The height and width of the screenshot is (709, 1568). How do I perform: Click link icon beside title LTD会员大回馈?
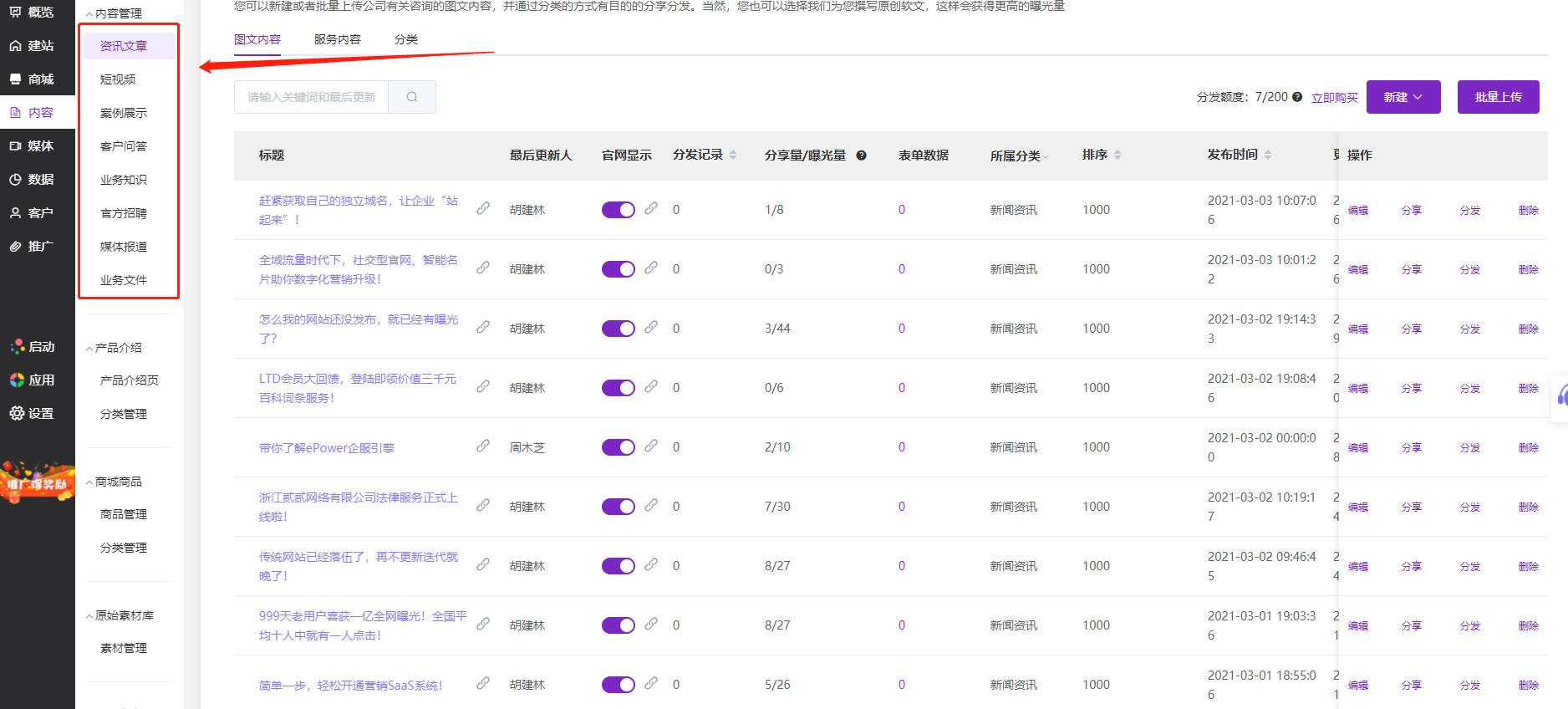click(x=483, y=386)
